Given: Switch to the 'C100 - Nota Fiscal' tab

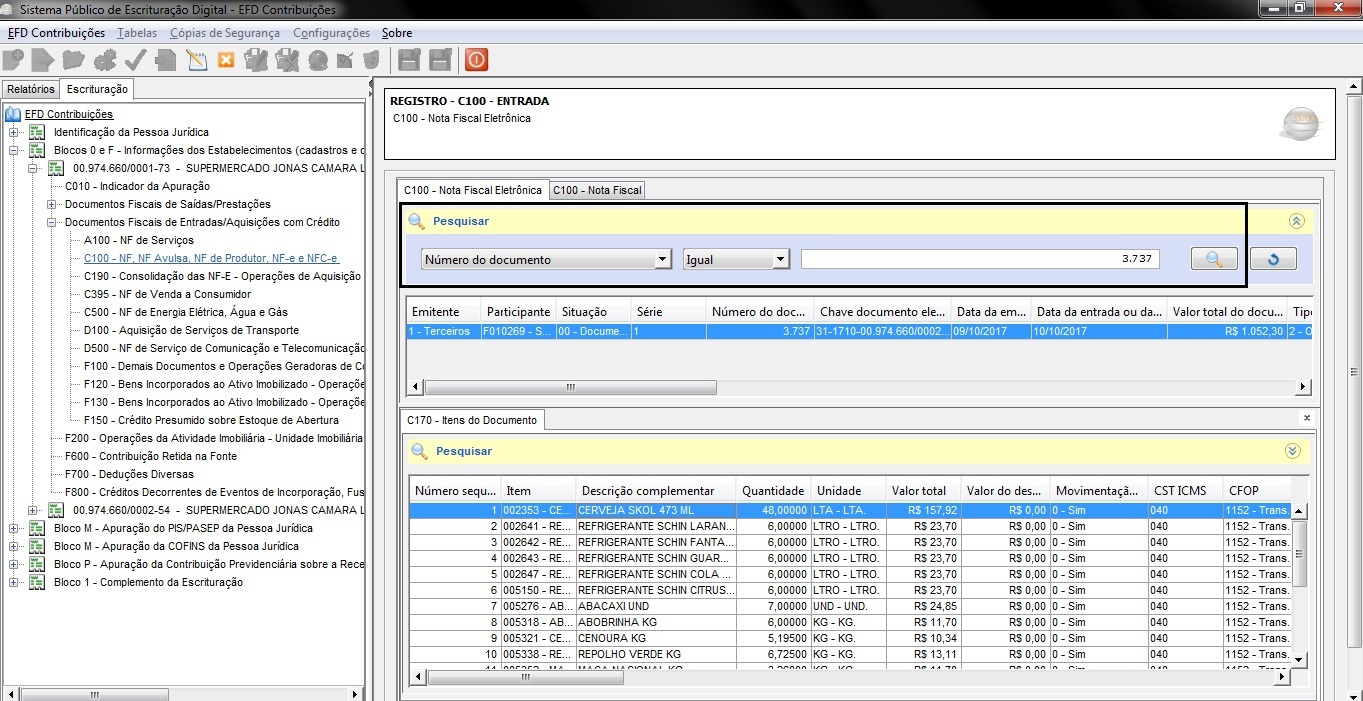Looking at the screenshot, I should click(597, 190).
